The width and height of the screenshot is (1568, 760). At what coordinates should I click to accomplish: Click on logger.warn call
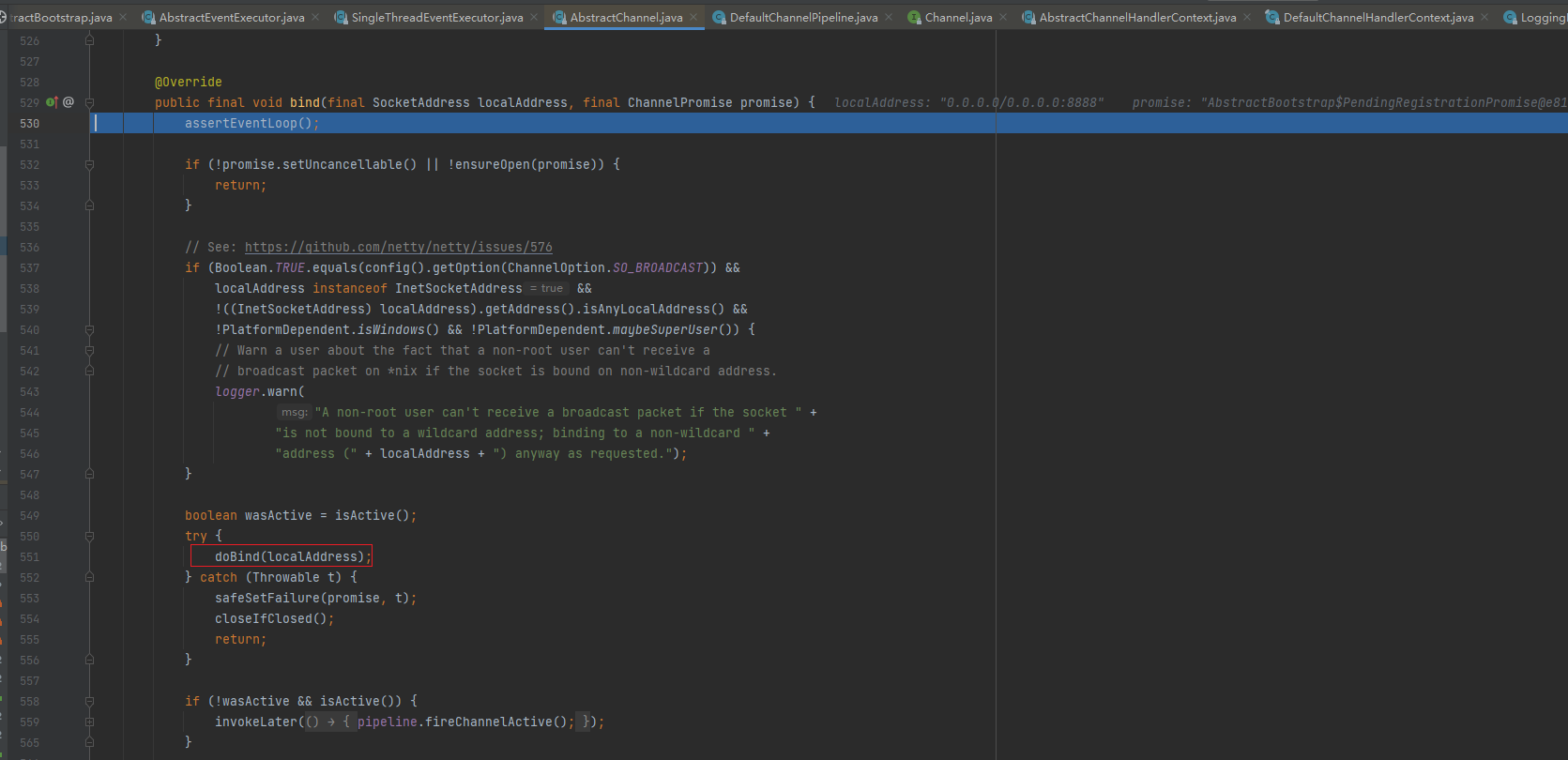pyautogui.click(x=255, y=391)
